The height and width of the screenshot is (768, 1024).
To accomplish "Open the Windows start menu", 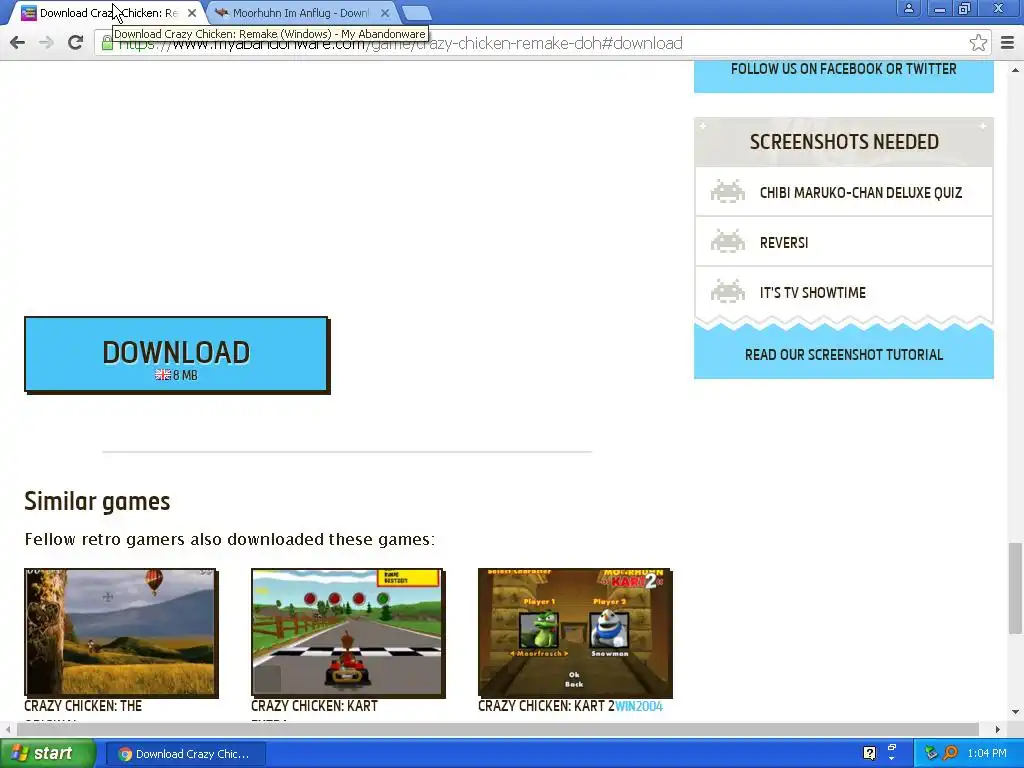I will coord(47,754).
